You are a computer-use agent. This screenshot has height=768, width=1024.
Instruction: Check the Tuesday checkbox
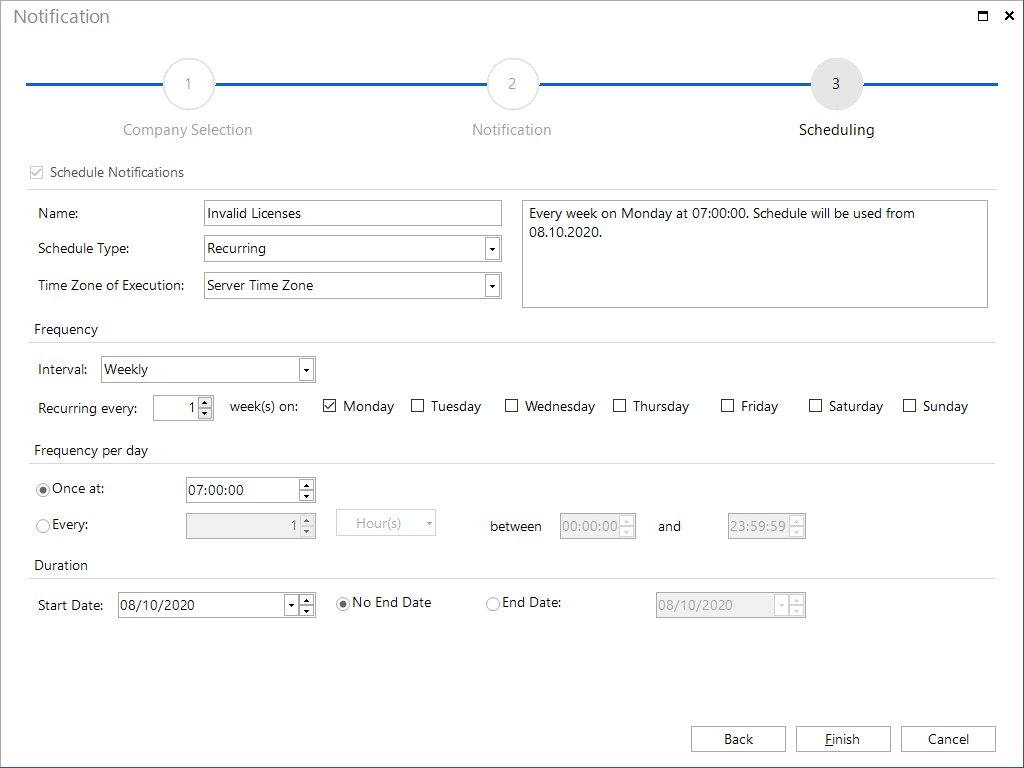(x=417, y=406)
